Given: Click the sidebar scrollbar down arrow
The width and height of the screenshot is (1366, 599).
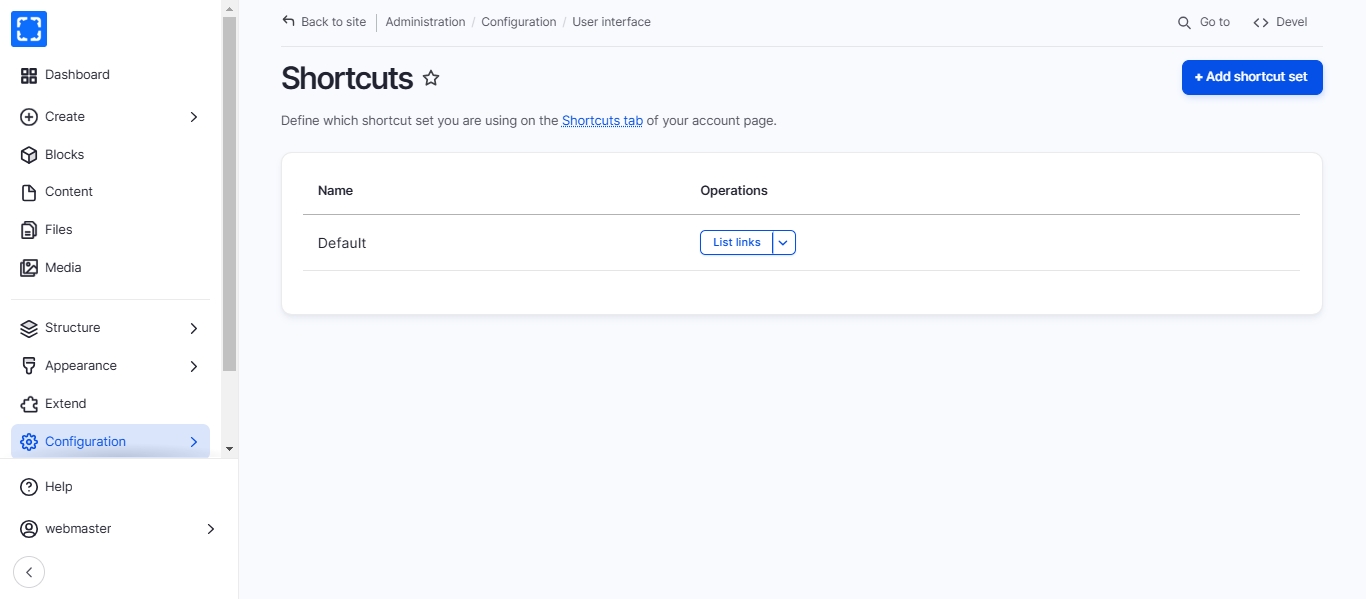Looking at the screenshot, I should click(x=229, y=449).
